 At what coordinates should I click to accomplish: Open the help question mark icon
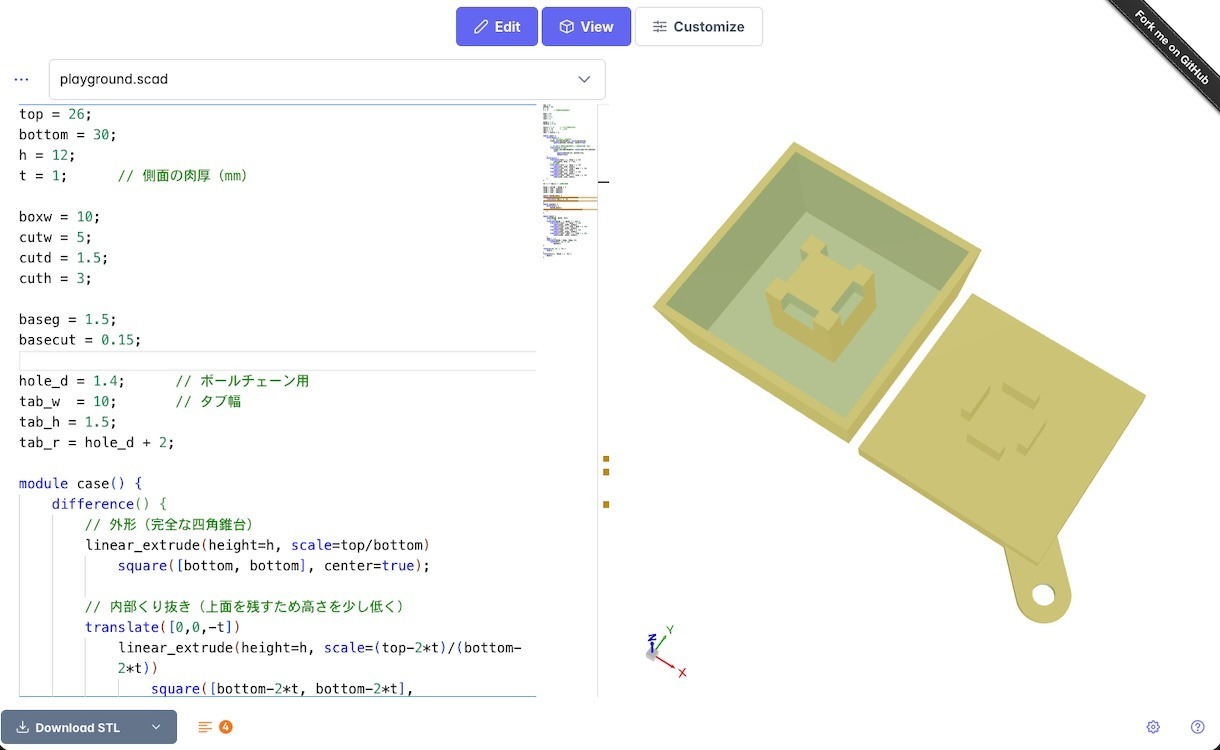point(1198,727)
